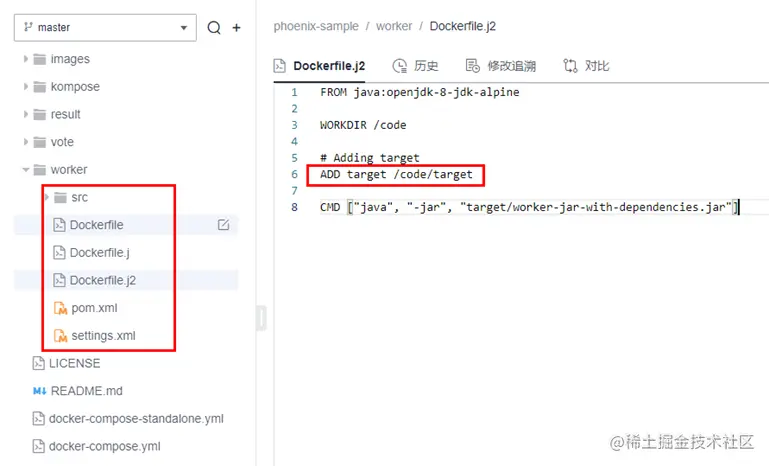The image size is (769, 466).
Task: Open docker-compose-standalone.yml file
Action: click(x=136, y=418)
